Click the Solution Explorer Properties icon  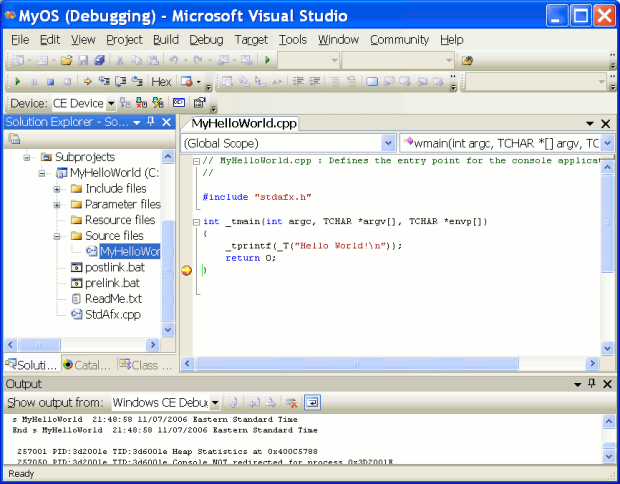click(14, 138)
